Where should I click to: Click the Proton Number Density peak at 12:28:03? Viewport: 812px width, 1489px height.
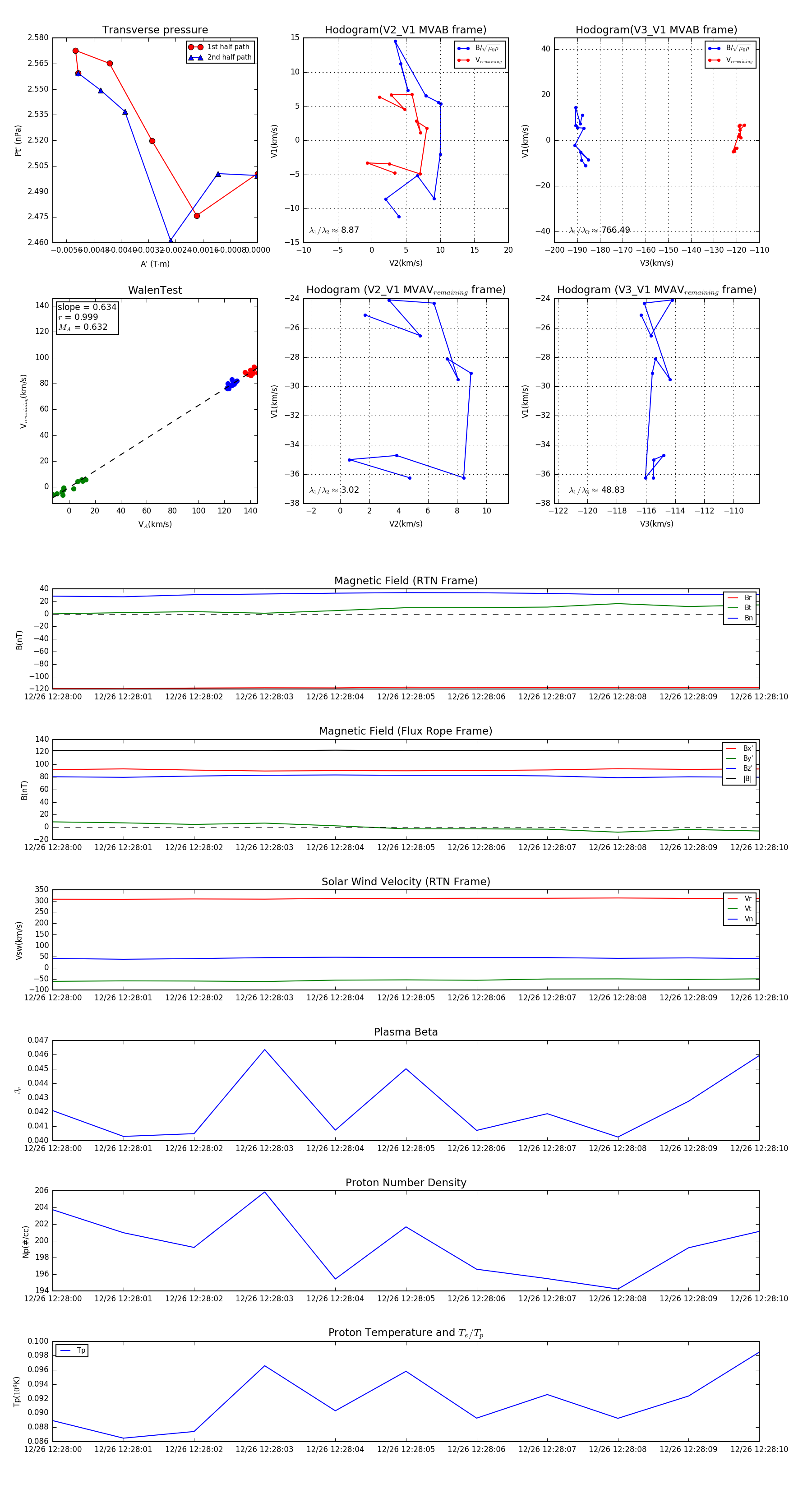265,1193
